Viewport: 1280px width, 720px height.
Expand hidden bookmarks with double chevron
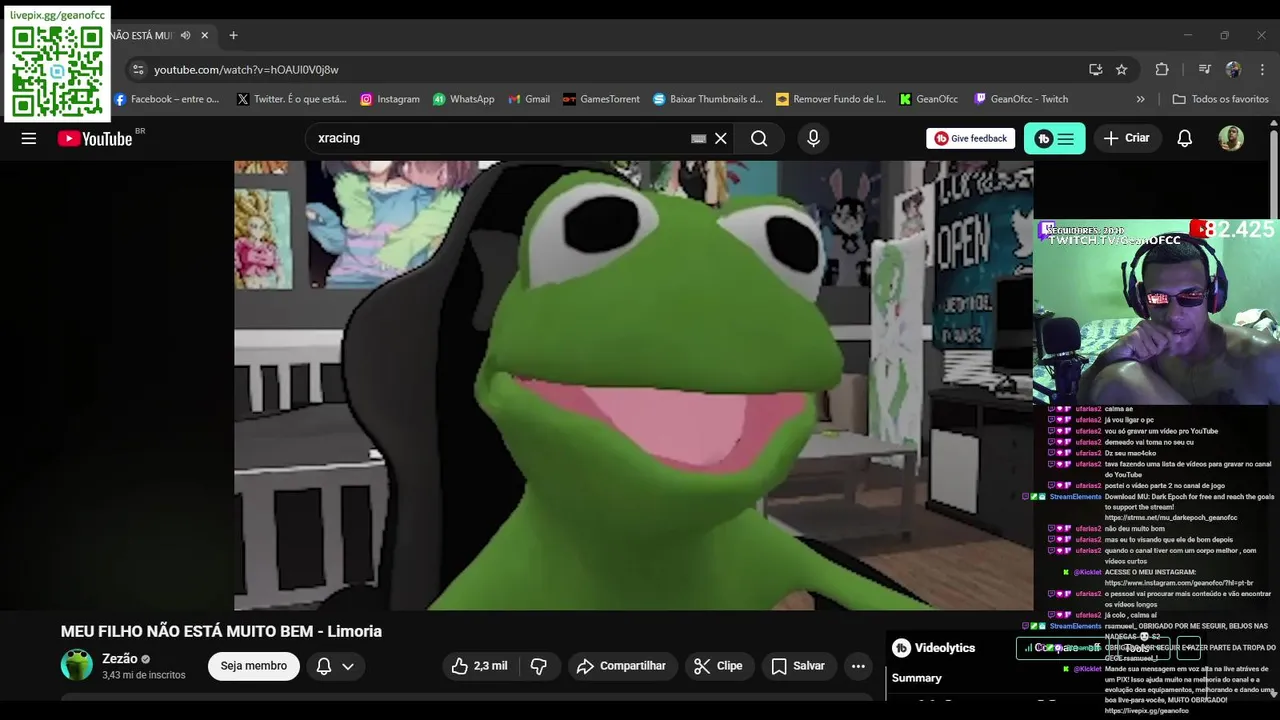pos(1140,99)
